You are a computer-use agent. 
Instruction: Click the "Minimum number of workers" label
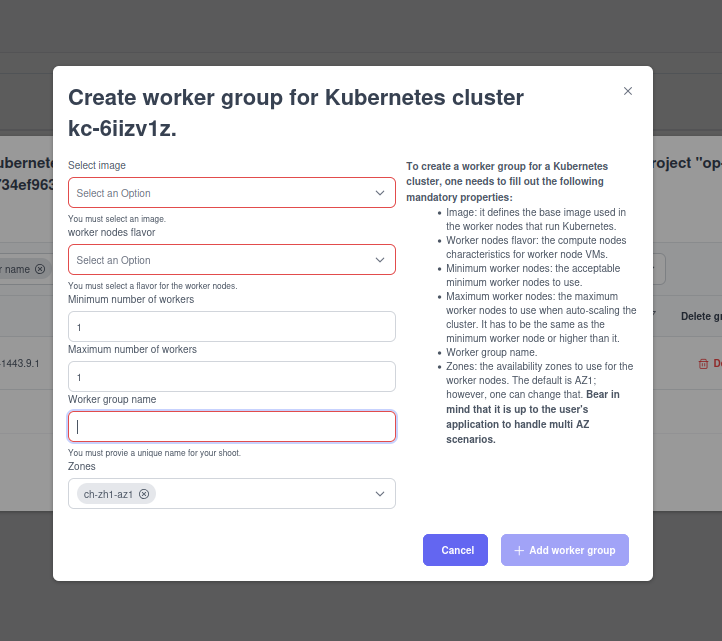click(x=131, y=299)
